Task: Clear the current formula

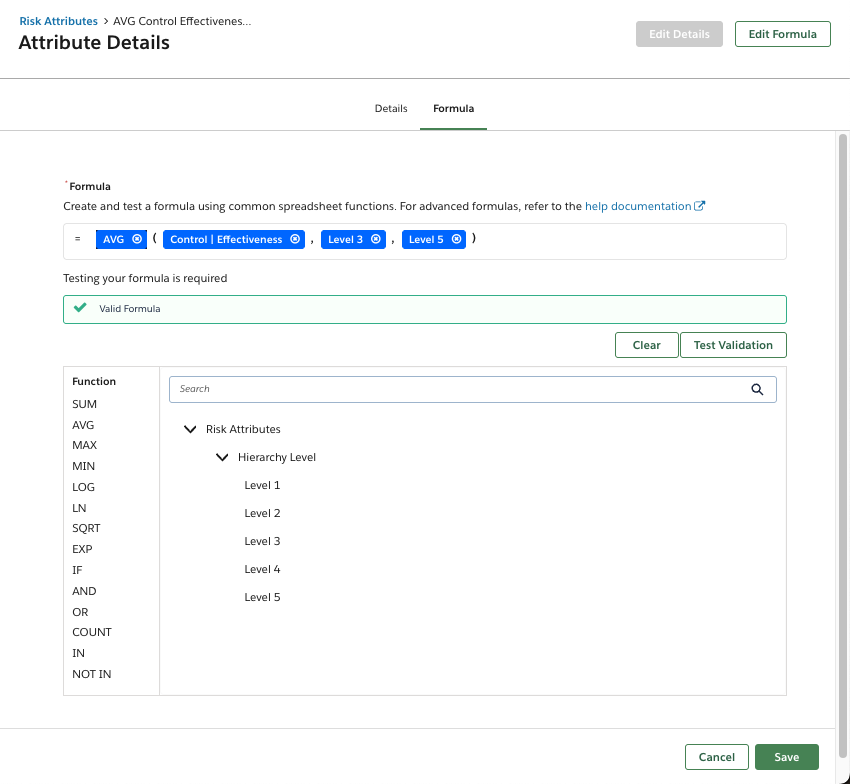Action: point(646,344)
